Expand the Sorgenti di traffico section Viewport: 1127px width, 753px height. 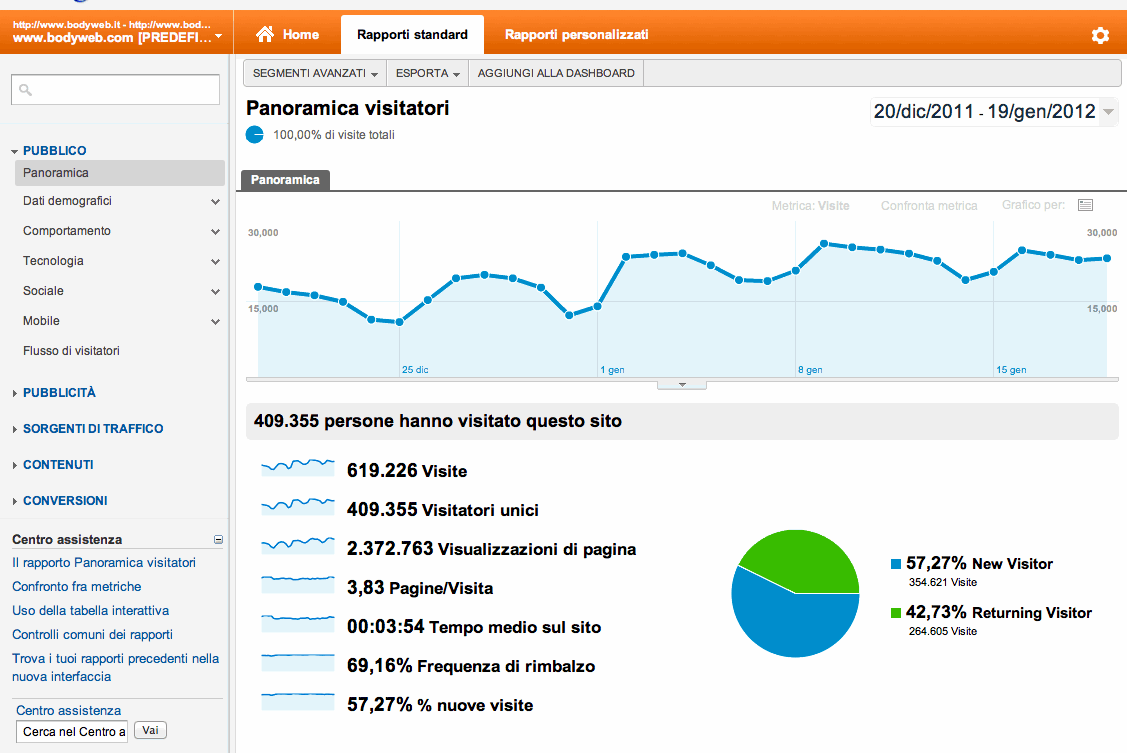[x=93, y=429]
